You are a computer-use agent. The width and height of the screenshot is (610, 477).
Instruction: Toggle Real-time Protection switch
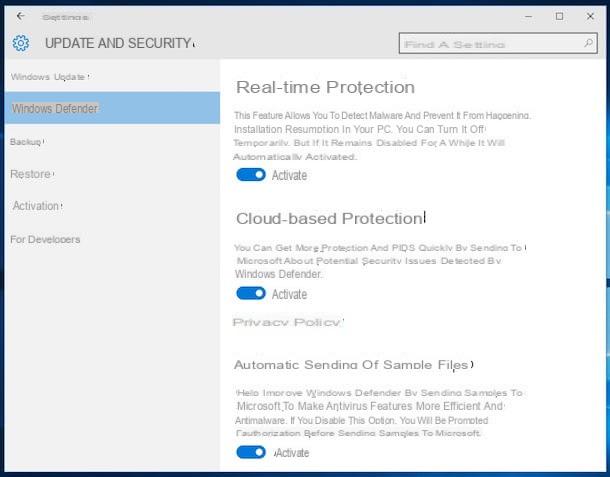(251, 175)
